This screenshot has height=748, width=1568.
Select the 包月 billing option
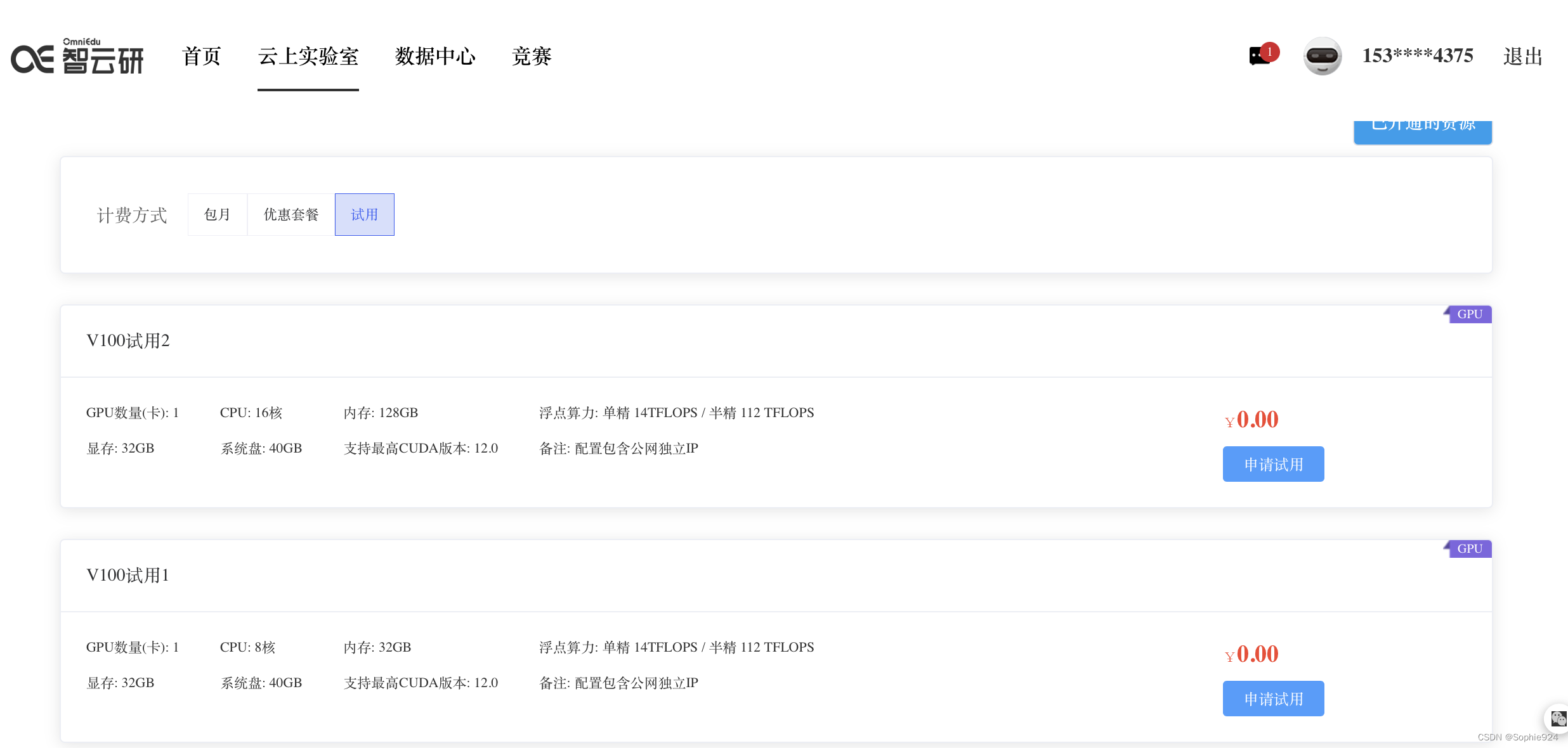coord(217,215)
